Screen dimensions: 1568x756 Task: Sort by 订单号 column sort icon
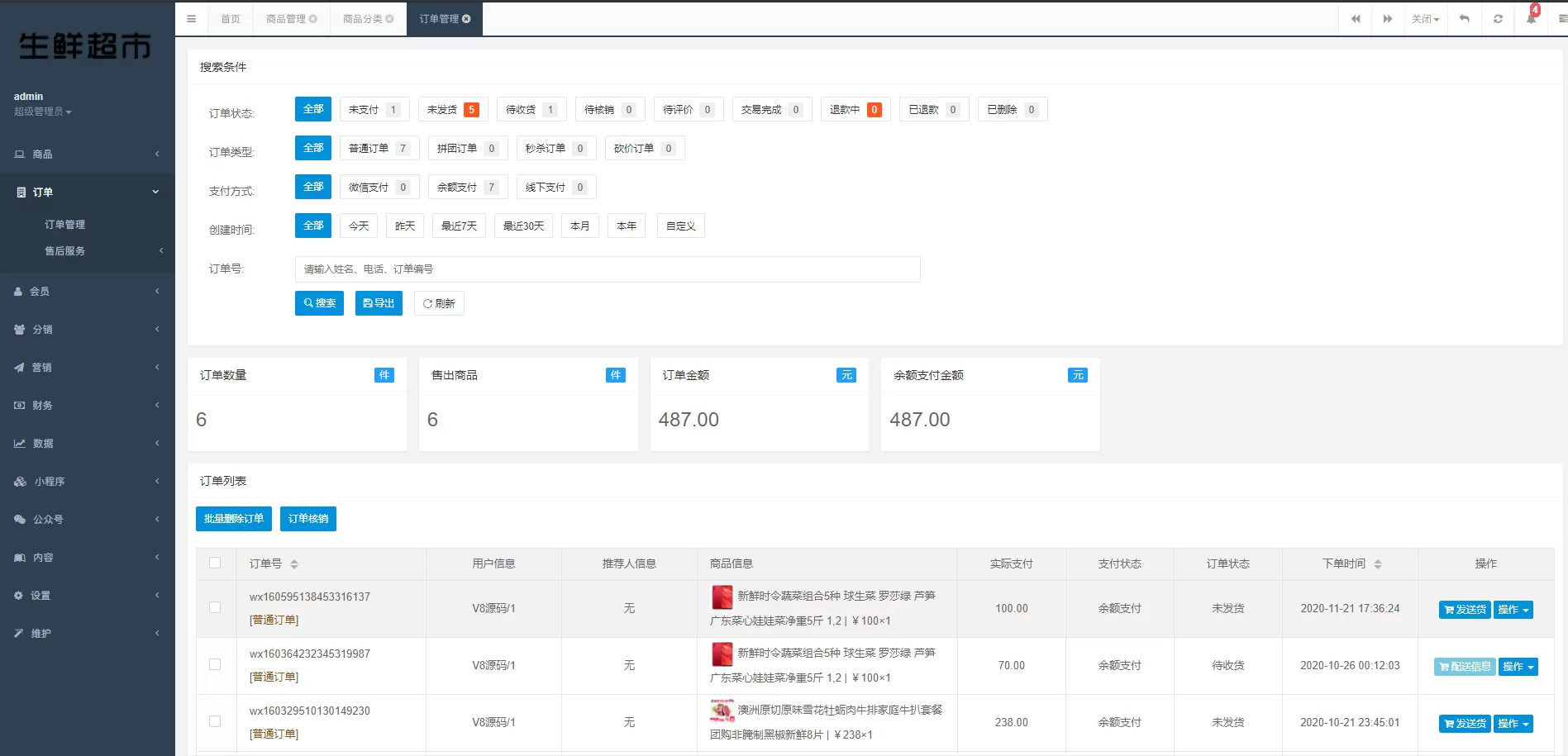pyautogui.click(x=294, y=564)
